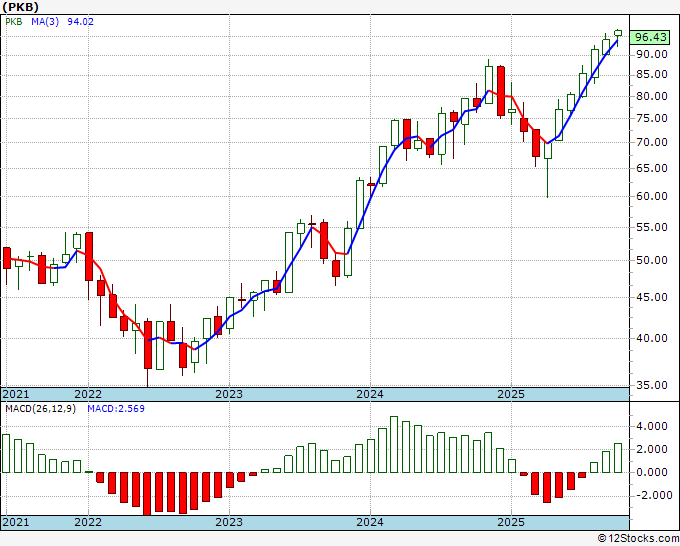
Task: Click the ©12Stocks.com source link
Action: (638, 539)
